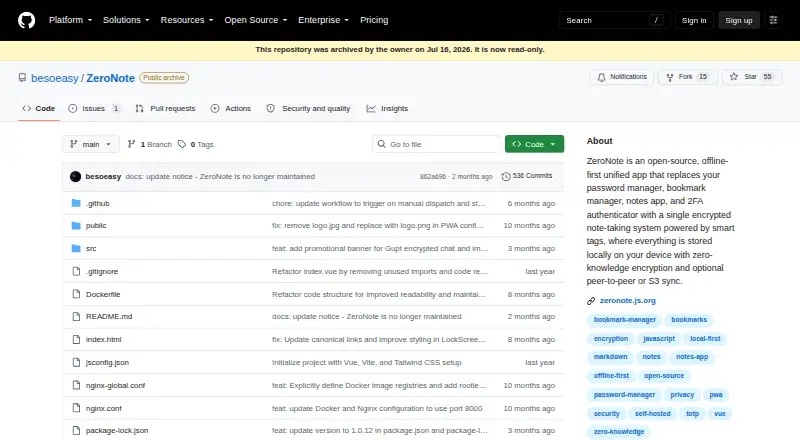Click the index.html file icon
Image resolution: width=800 pixels, height=440 pixels.
(x=76, y=339)
